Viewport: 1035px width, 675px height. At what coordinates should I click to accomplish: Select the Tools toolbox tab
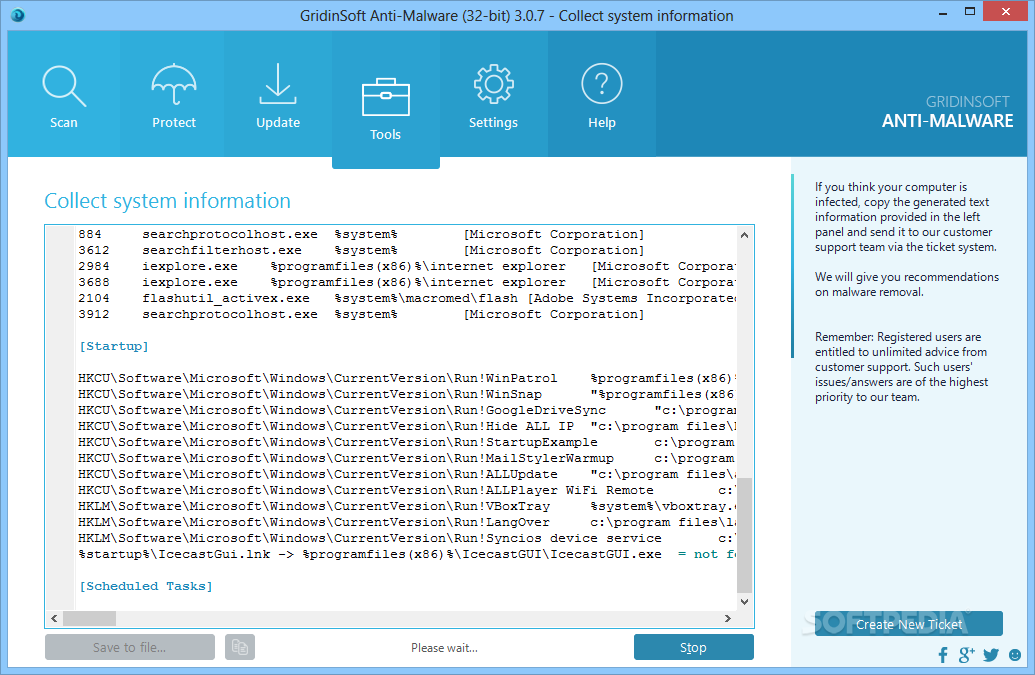tap(385, 100)
